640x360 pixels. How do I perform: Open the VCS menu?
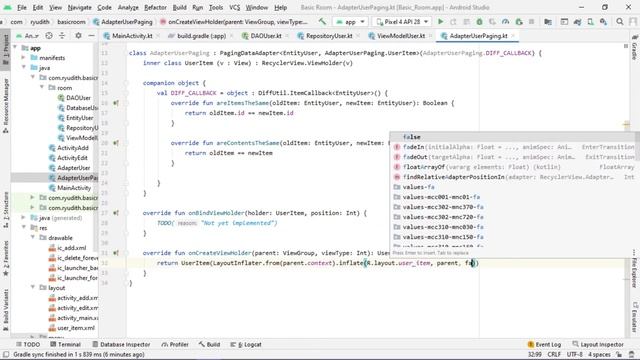tap(234, 7)
